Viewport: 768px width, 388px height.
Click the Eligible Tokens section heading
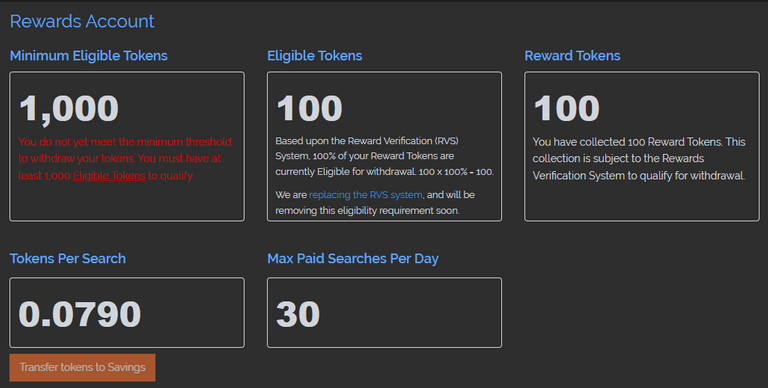pos(314,56)
